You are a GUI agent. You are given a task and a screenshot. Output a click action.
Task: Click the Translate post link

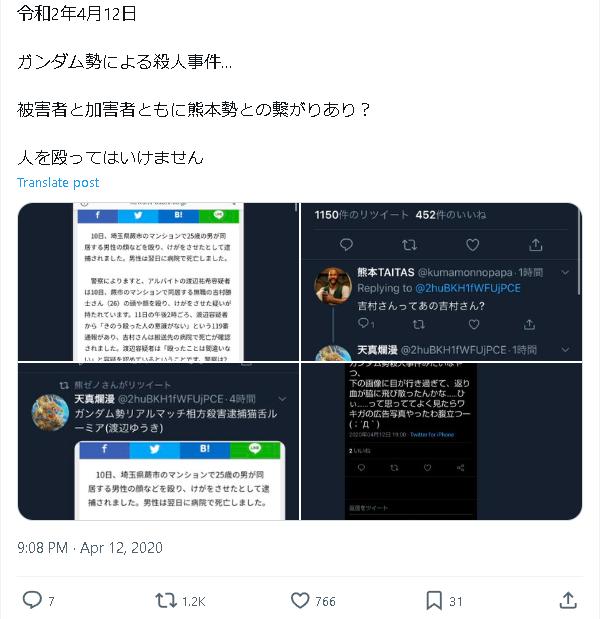[x=58, y=183]
